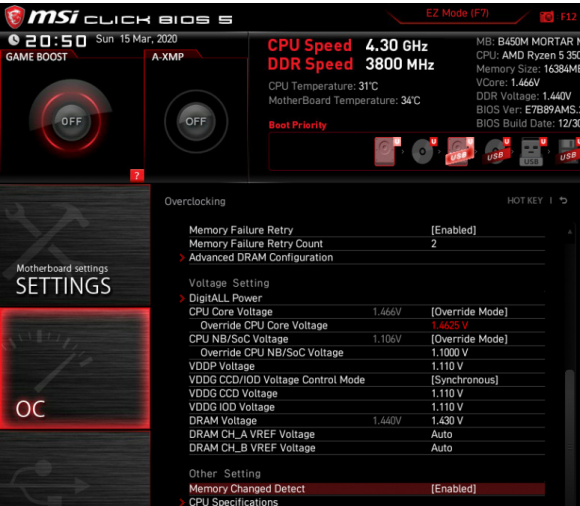The height and width of the screenshot is (506, 580).
Task: Click the VCore: 1.466V info line
Action: 508,82
